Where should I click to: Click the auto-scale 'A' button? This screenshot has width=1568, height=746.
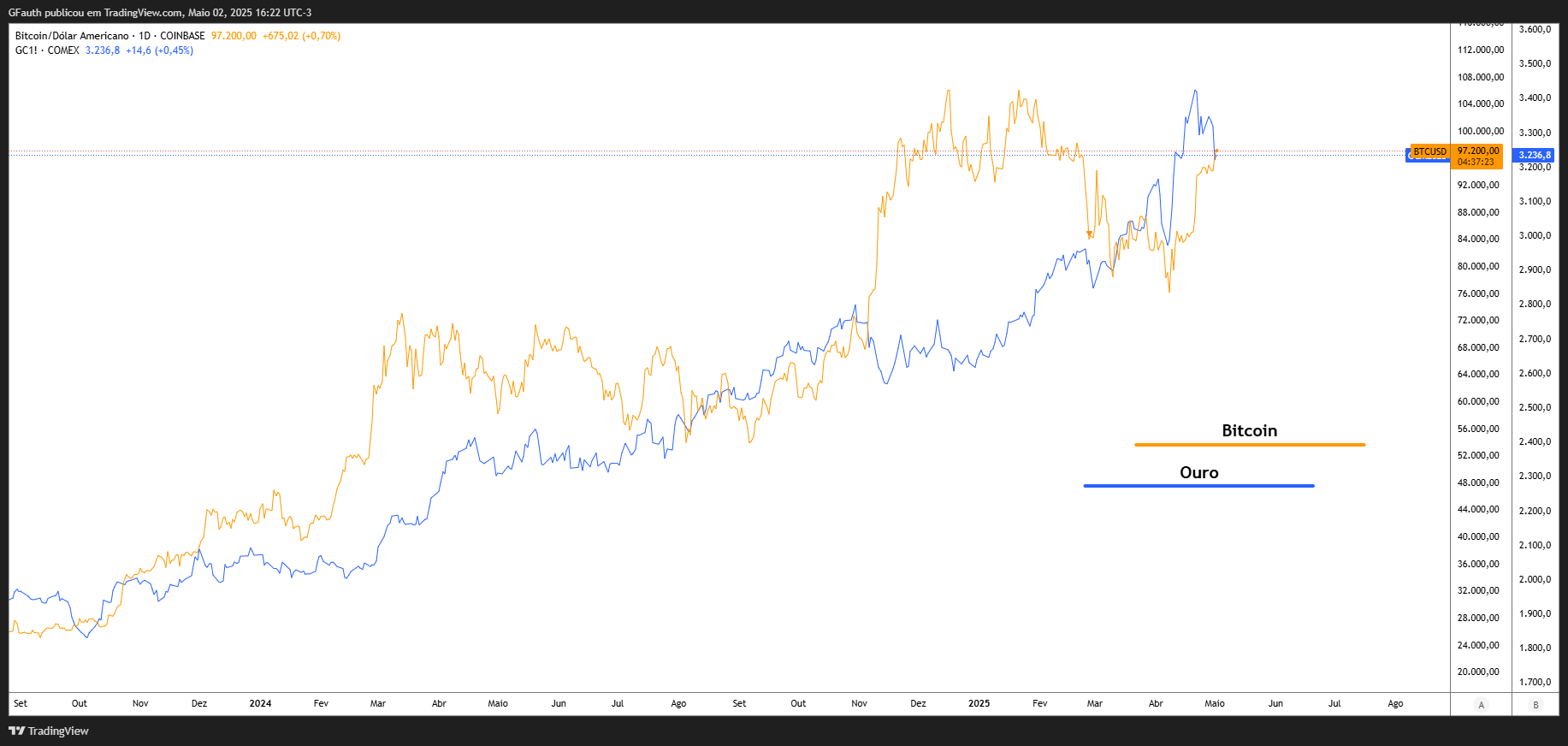[1481, 705]
